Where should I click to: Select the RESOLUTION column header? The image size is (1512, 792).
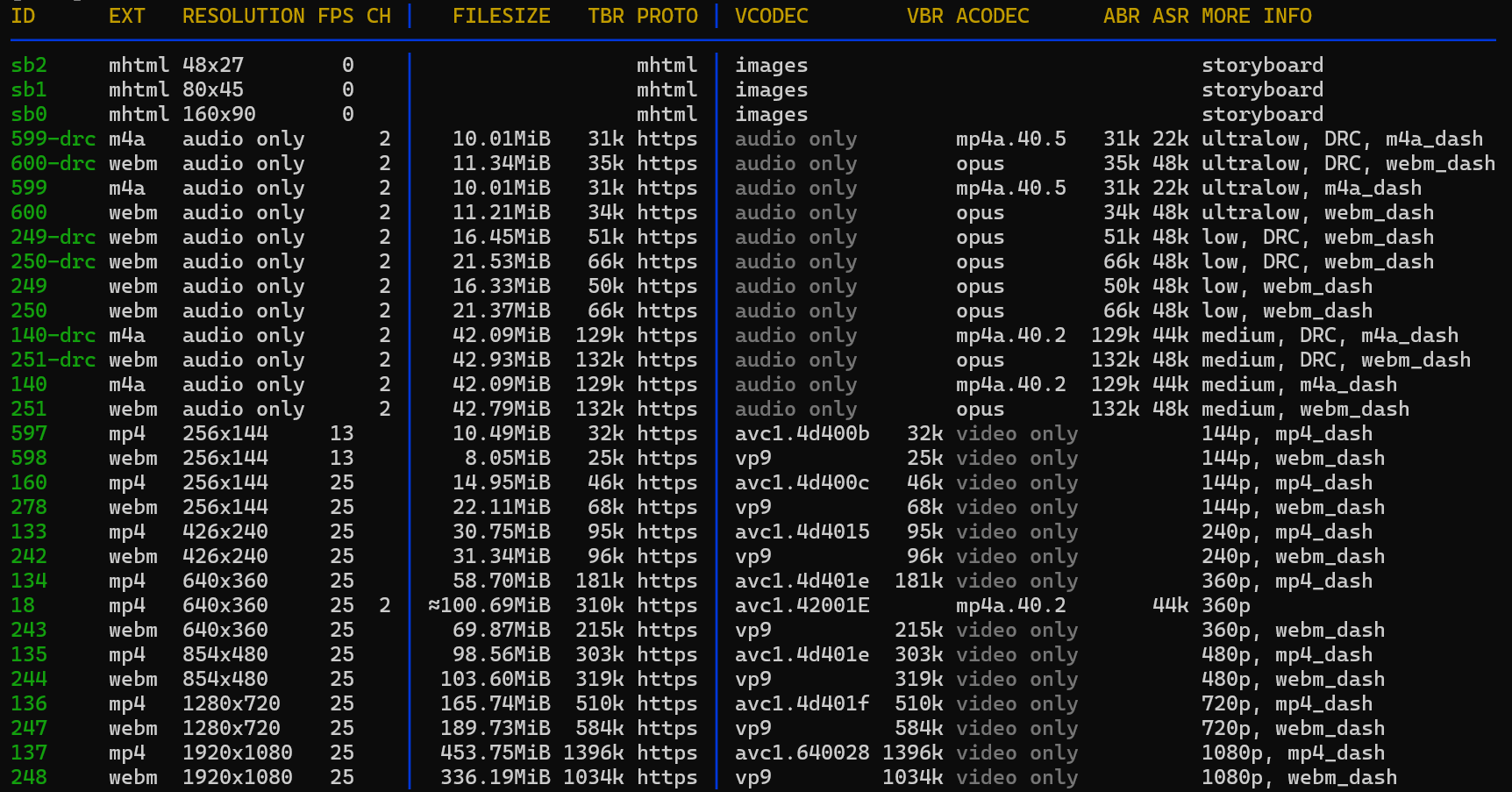pos(244,16)
